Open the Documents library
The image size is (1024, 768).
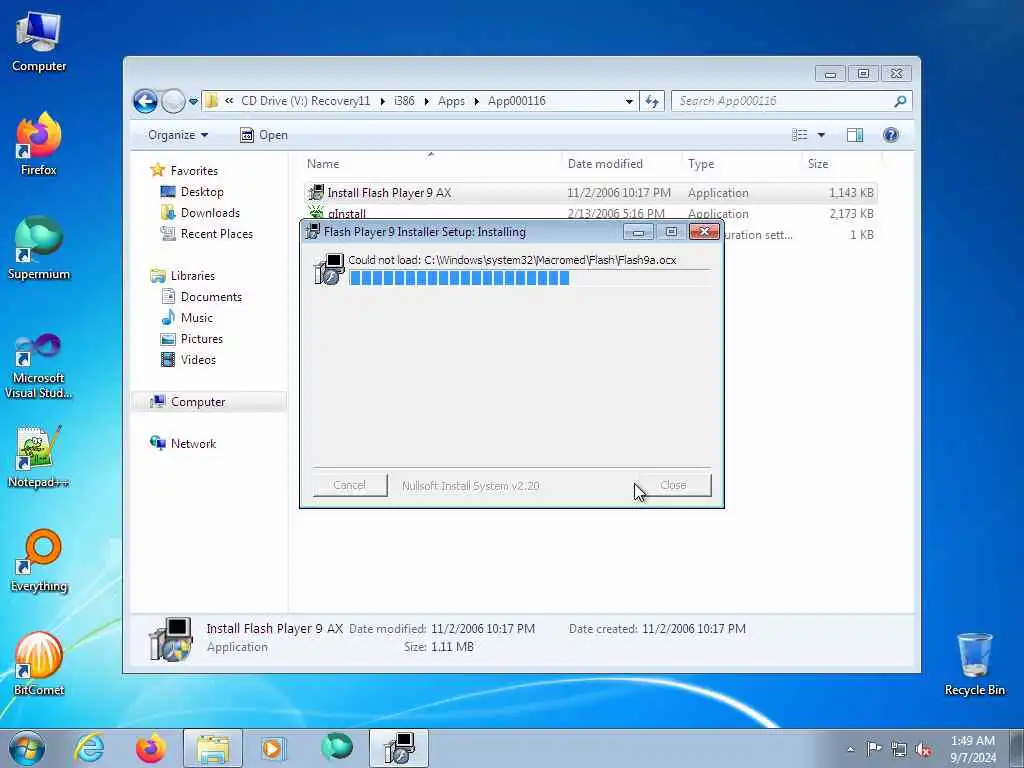(x=211, y=296)
